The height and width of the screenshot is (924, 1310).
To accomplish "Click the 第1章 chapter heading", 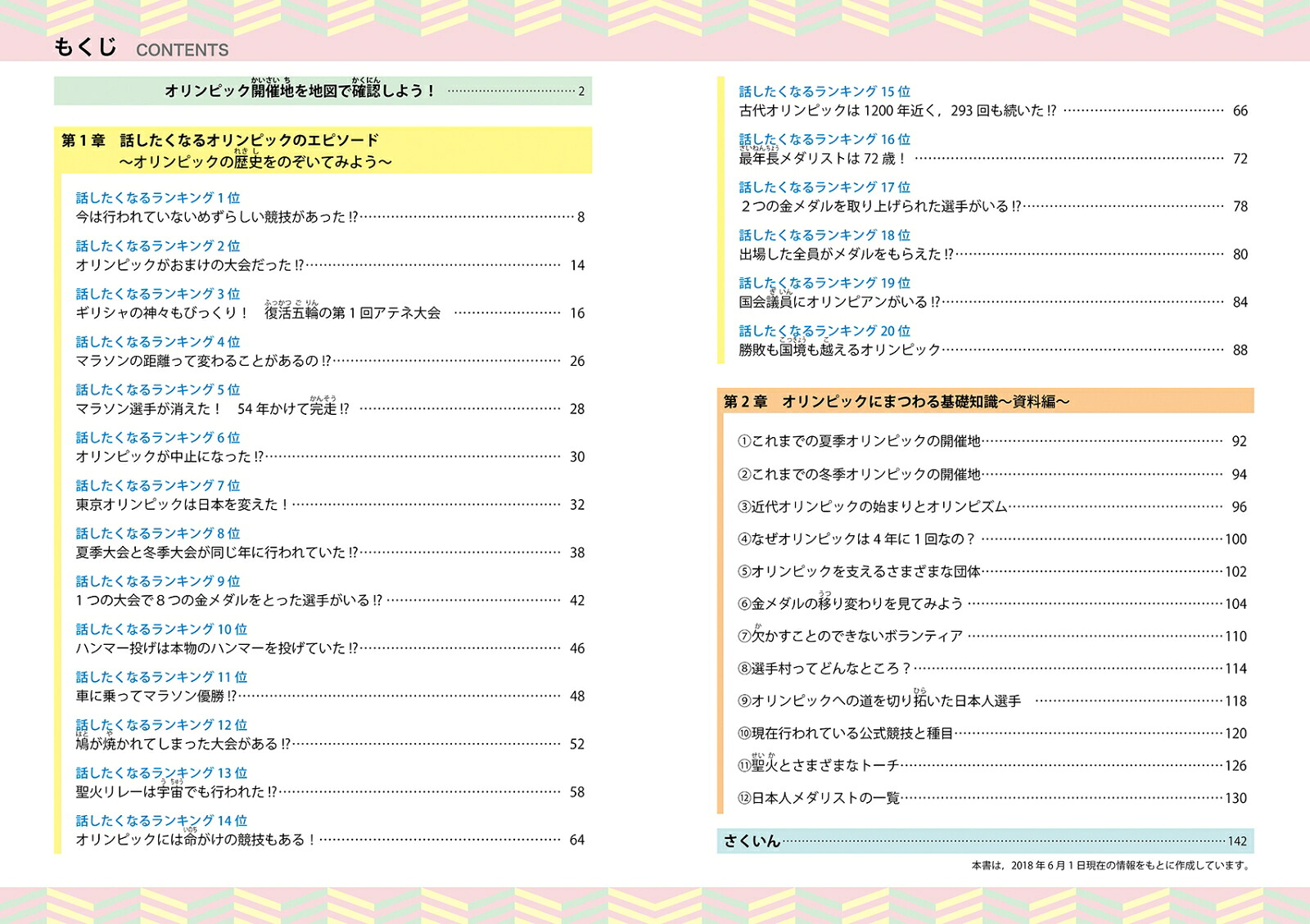I will pos(323,151).
